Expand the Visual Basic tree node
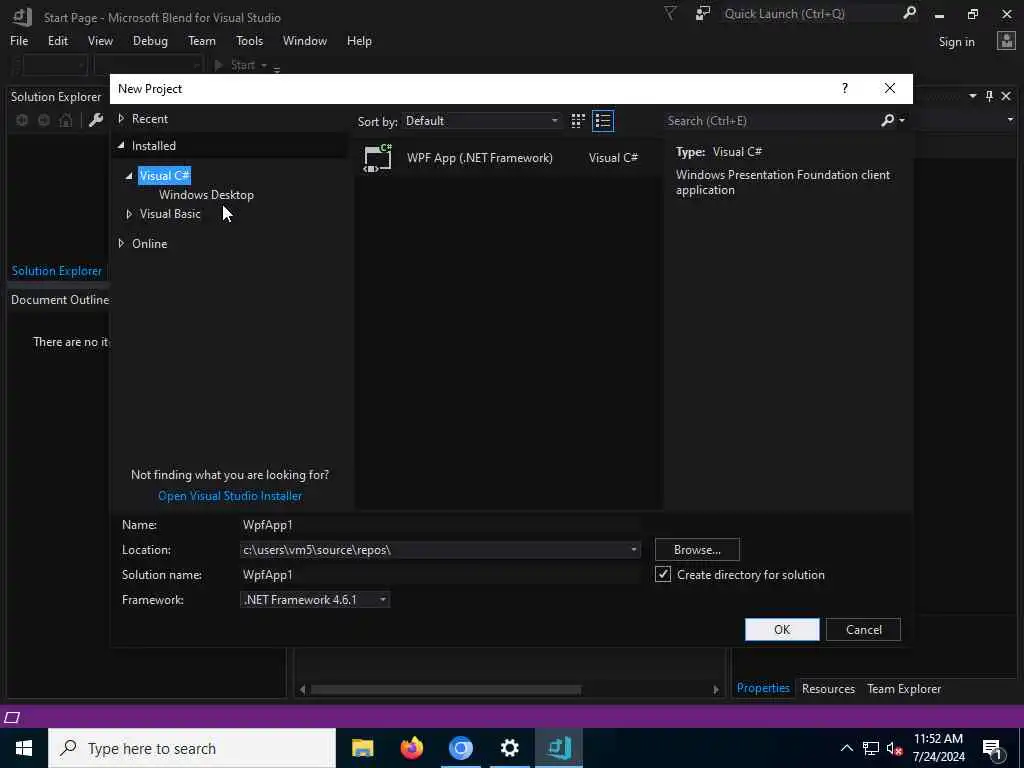Screen dimensions: 1024x768 (x=129, y=214)
